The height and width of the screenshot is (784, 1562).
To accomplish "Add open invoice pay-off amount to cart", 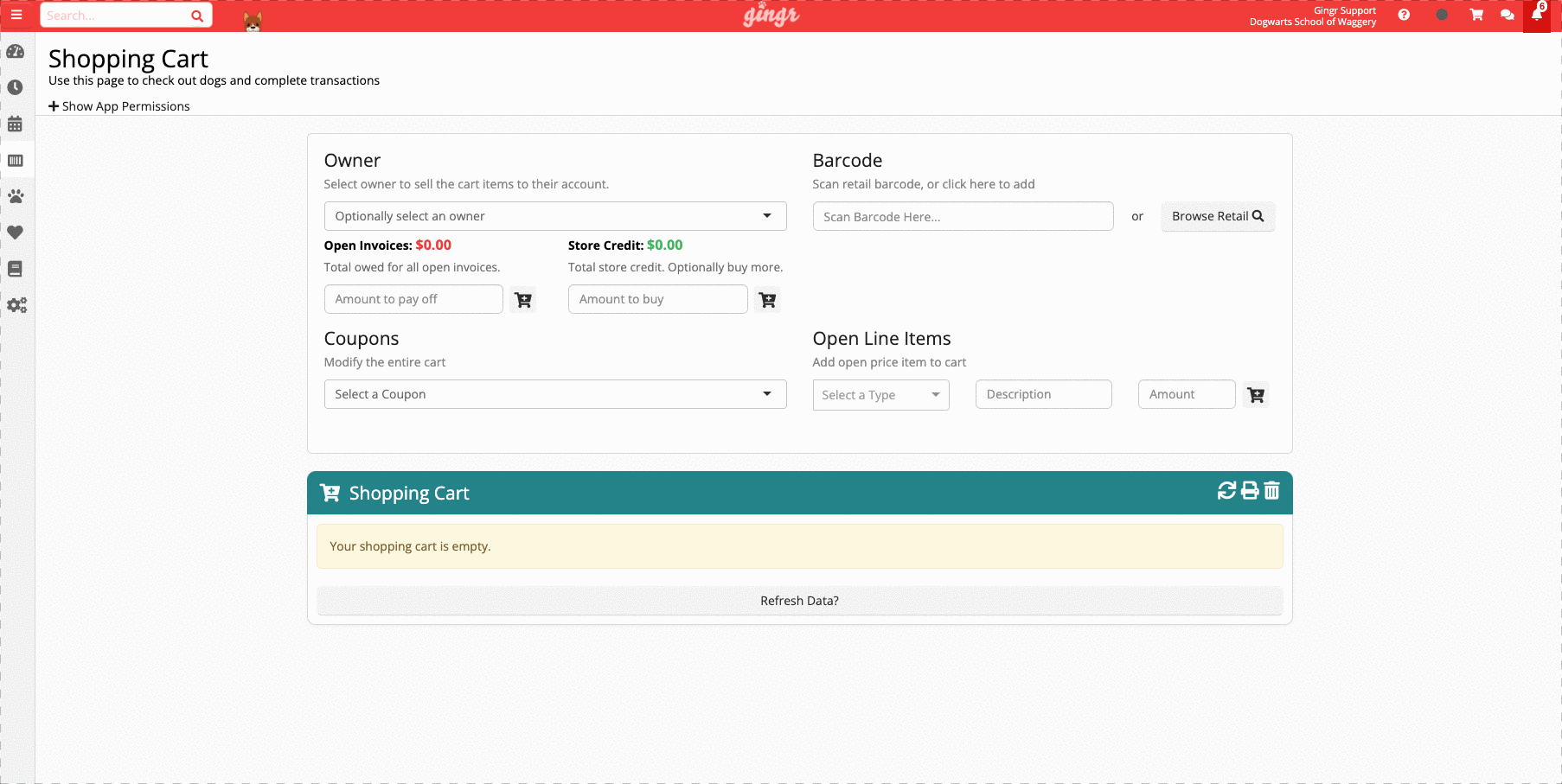I will tap(523, 300).
